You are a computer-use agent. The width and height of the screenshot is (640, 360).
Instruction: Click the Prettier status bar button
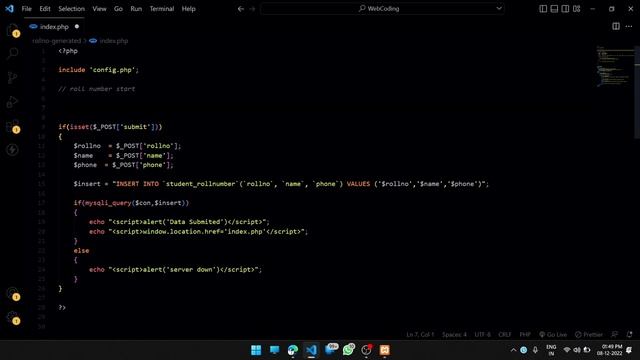point(589,334)
